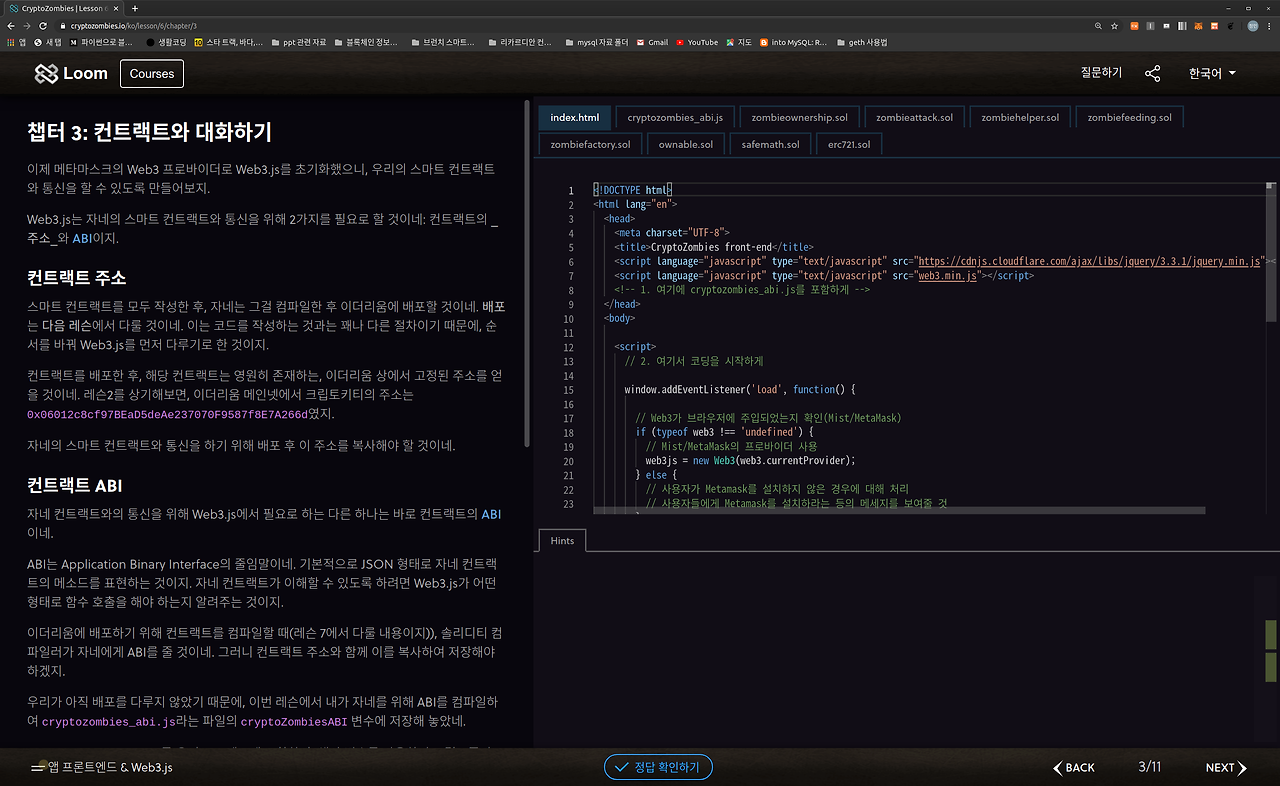Image resolution: width=1280 pixels, height=786 pixels.
Task: Open the 지도 maps bookmark
Action: [739, 42]
